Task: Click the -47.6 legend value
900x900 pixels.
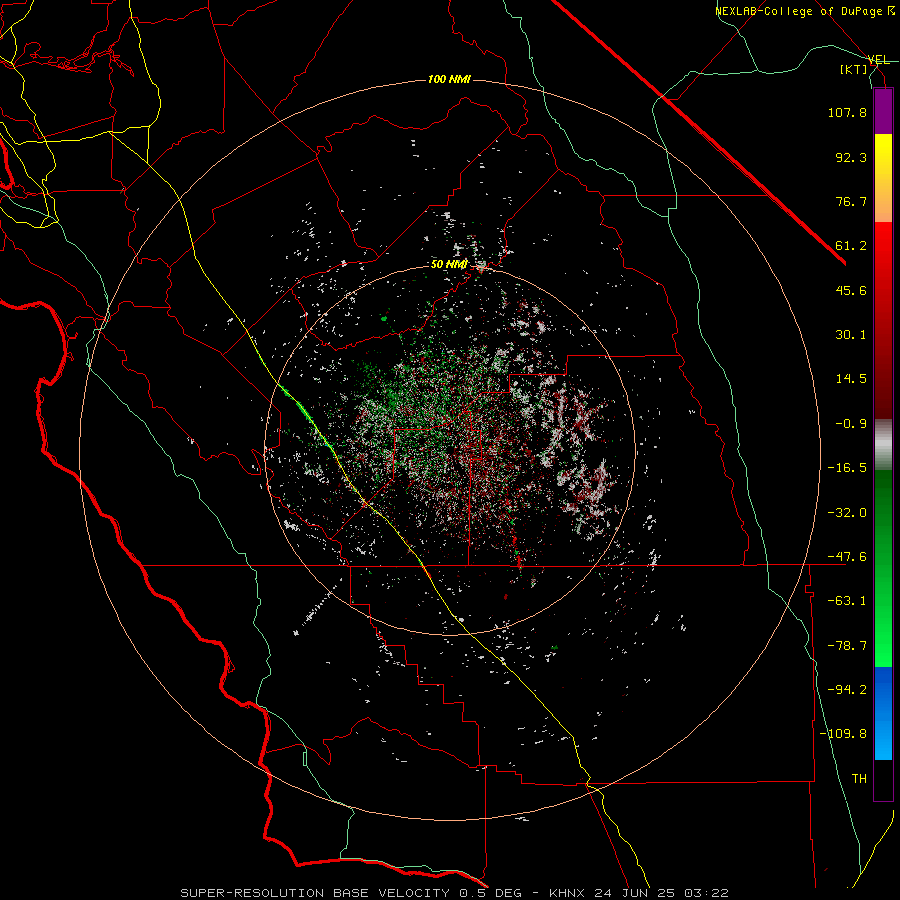Action: click(x=847, y=557)
